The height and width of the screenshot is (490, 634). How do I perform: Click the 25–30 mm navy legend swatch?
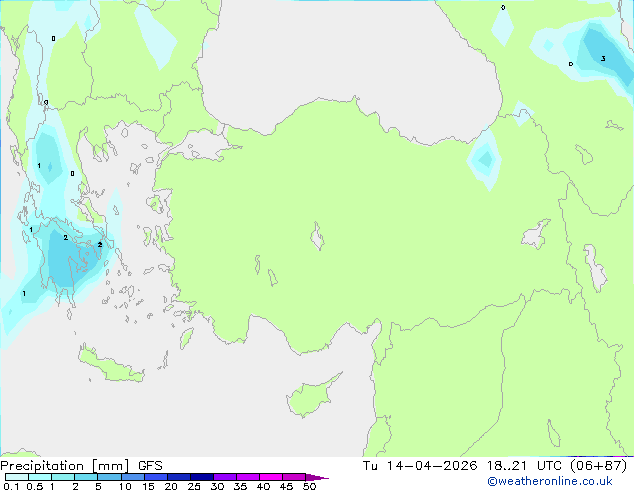(201, 477)
